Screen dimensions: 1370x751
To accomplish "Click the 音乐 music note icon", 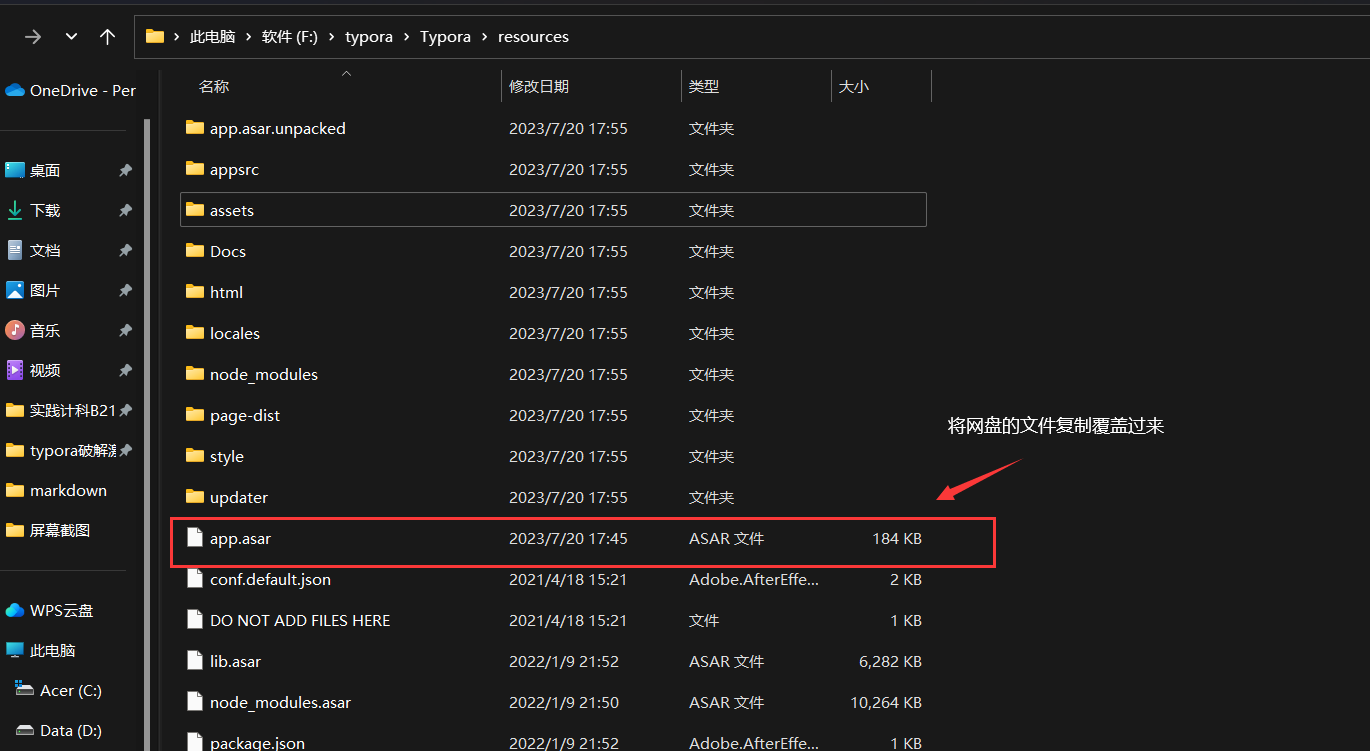I will tap(15, 330).
